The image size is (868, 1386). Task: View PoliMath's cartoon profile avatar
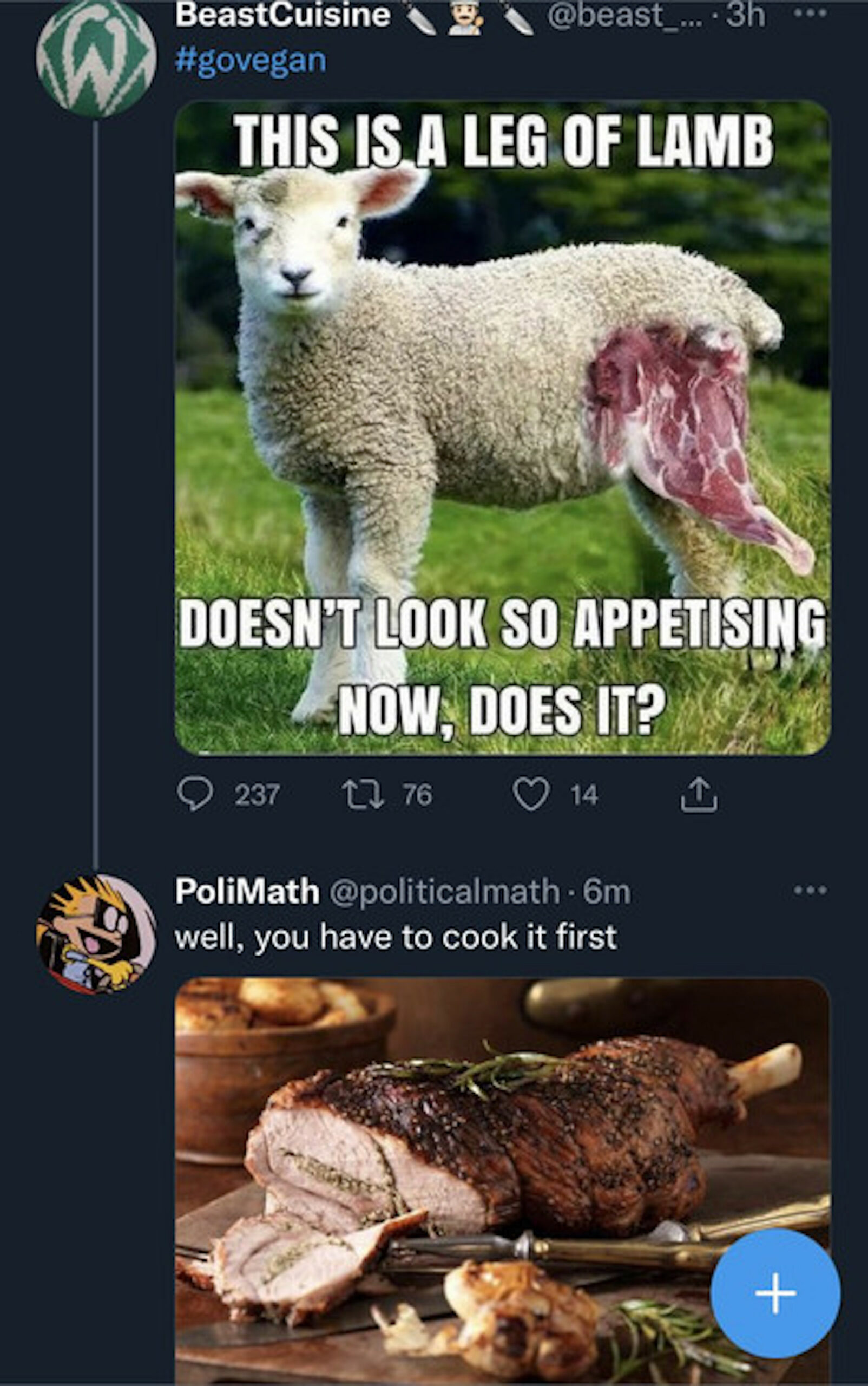click(x=96, y=933)
